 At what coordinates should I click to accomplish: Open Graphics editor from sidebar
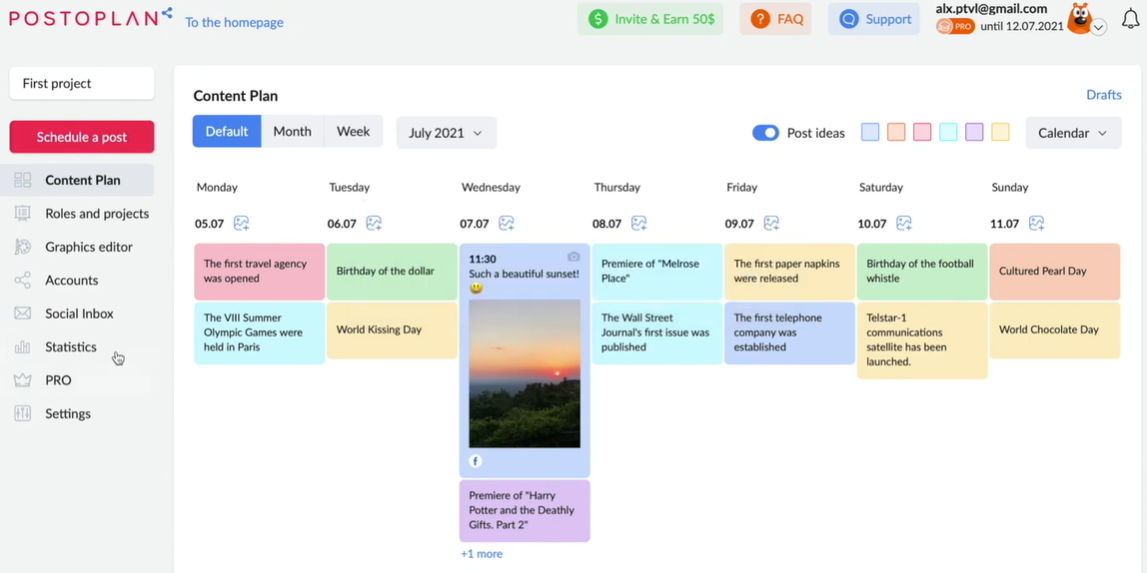click(x=88, y=247)
